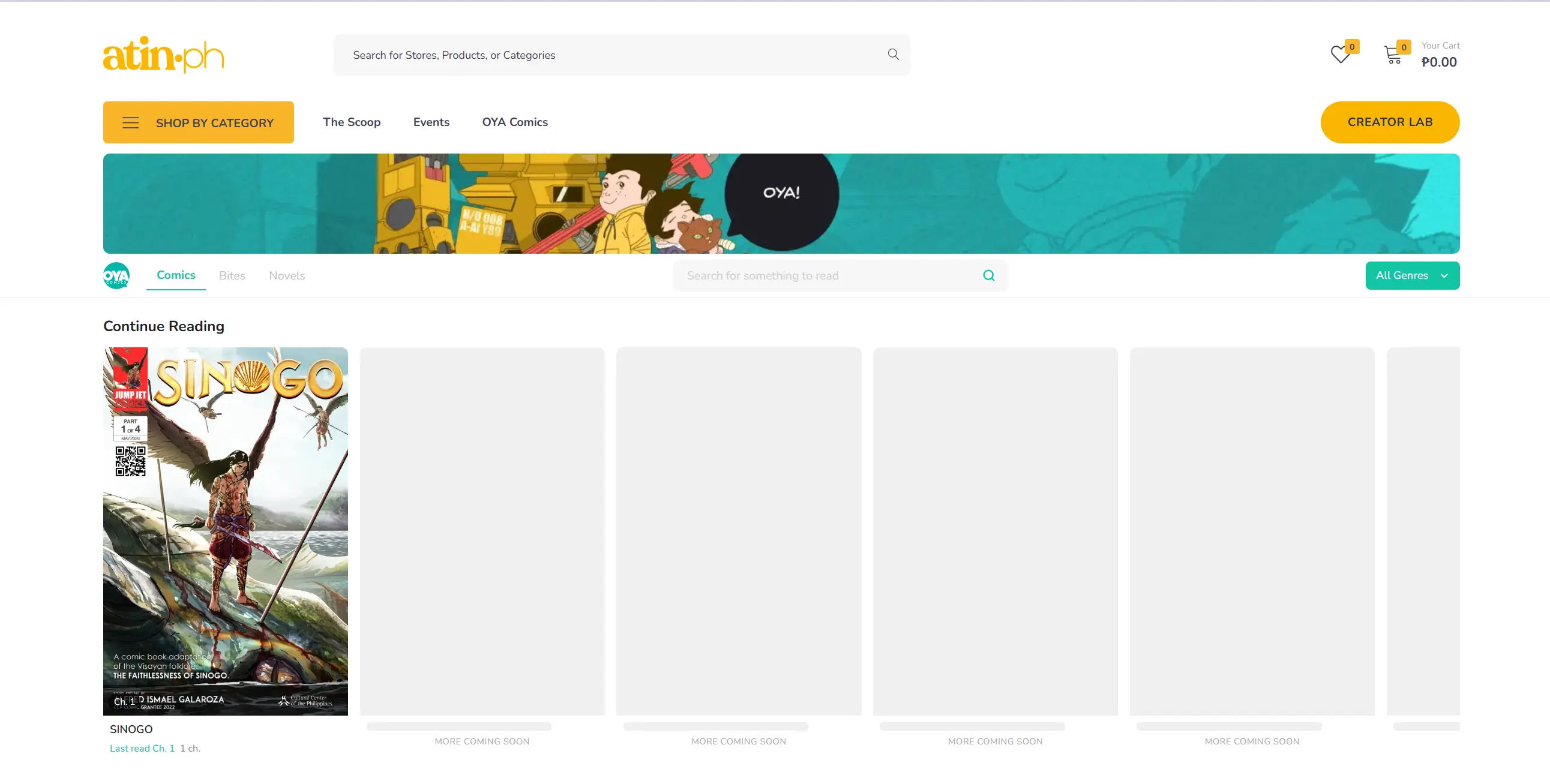The image size is (1550, 784).
Task: Click the atin.ph logo
Action: tap(163, 55)
